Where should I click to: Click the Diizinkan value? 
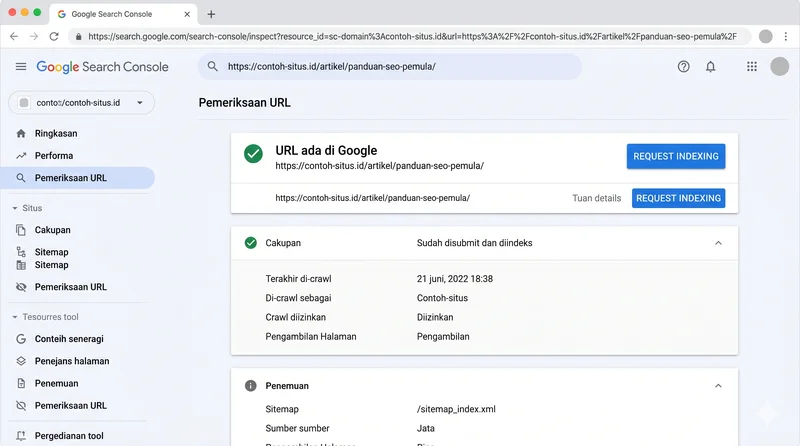pyautogui.click(x=435, y=317)
